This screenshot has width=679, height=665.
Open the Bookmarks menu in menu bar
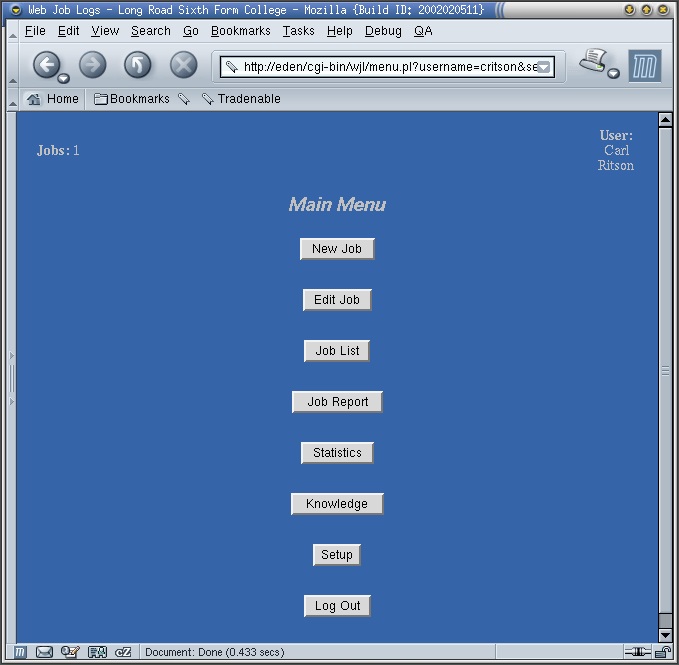240,31
